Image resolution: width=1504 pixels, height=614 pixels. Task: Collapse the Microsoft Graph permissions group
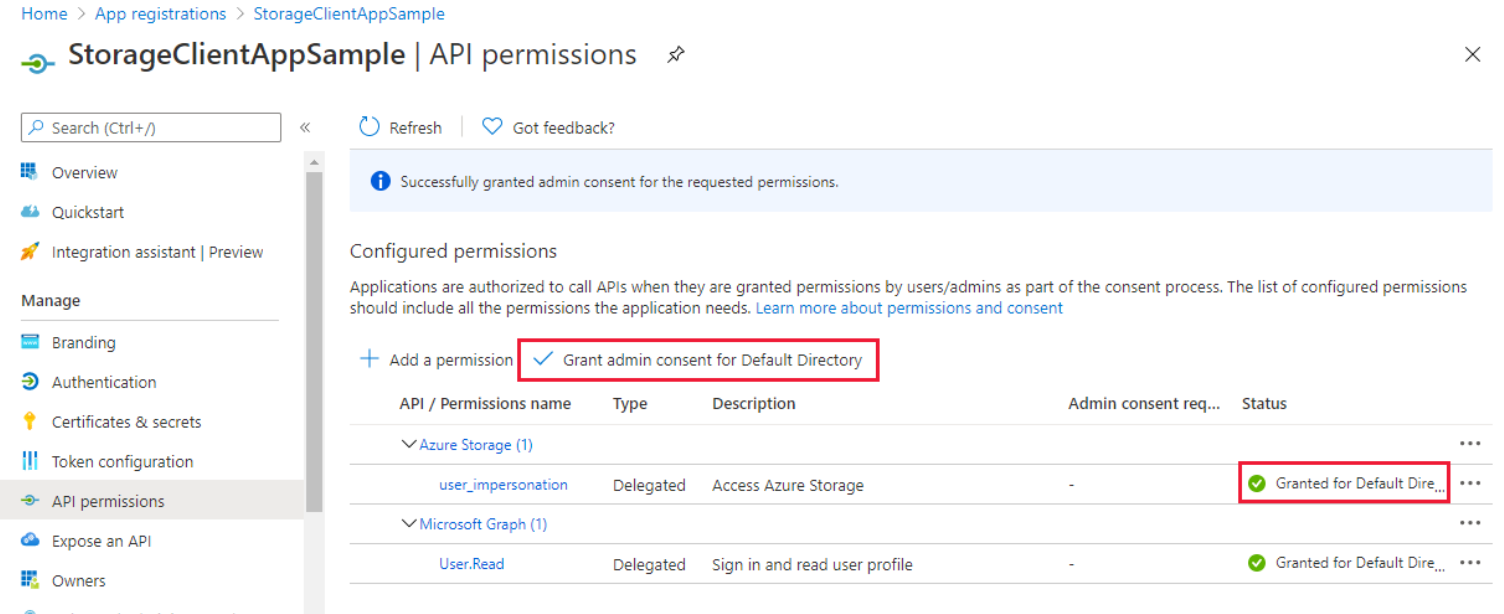[409, 524]
